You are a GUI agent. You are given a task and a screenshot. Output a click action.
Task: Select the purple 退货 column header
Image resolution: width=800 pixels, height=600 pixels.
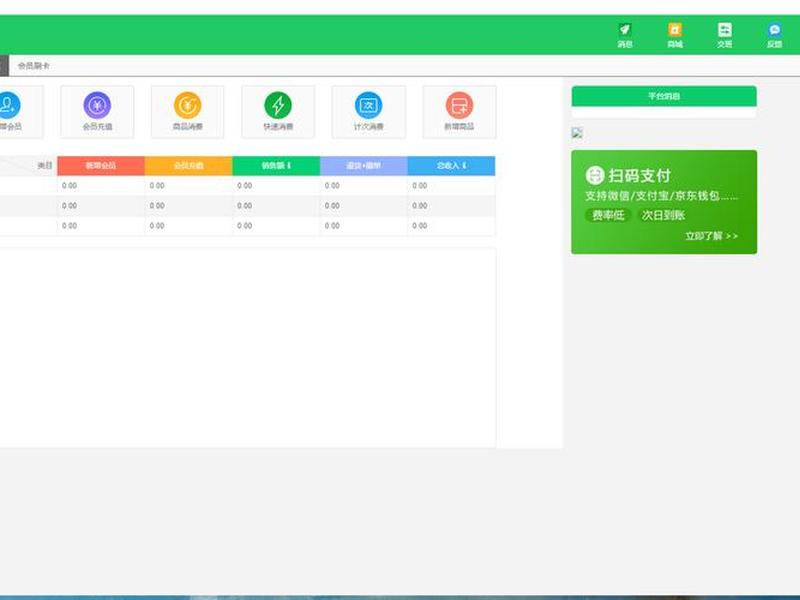tap(364, 166)
